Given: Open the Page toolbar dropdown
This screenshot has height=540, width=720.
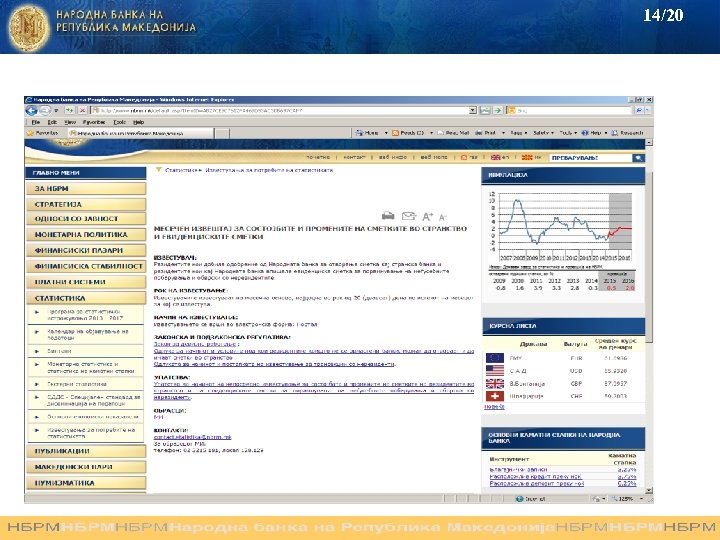Looking at the screenshot, I should pos(518,133).
